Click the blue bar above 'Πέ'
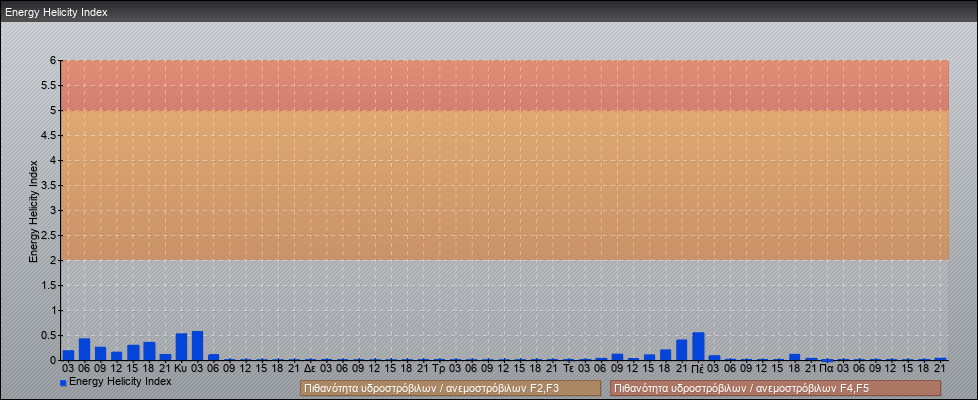Viewport: 978px width, 400px height. click(699, 346)
